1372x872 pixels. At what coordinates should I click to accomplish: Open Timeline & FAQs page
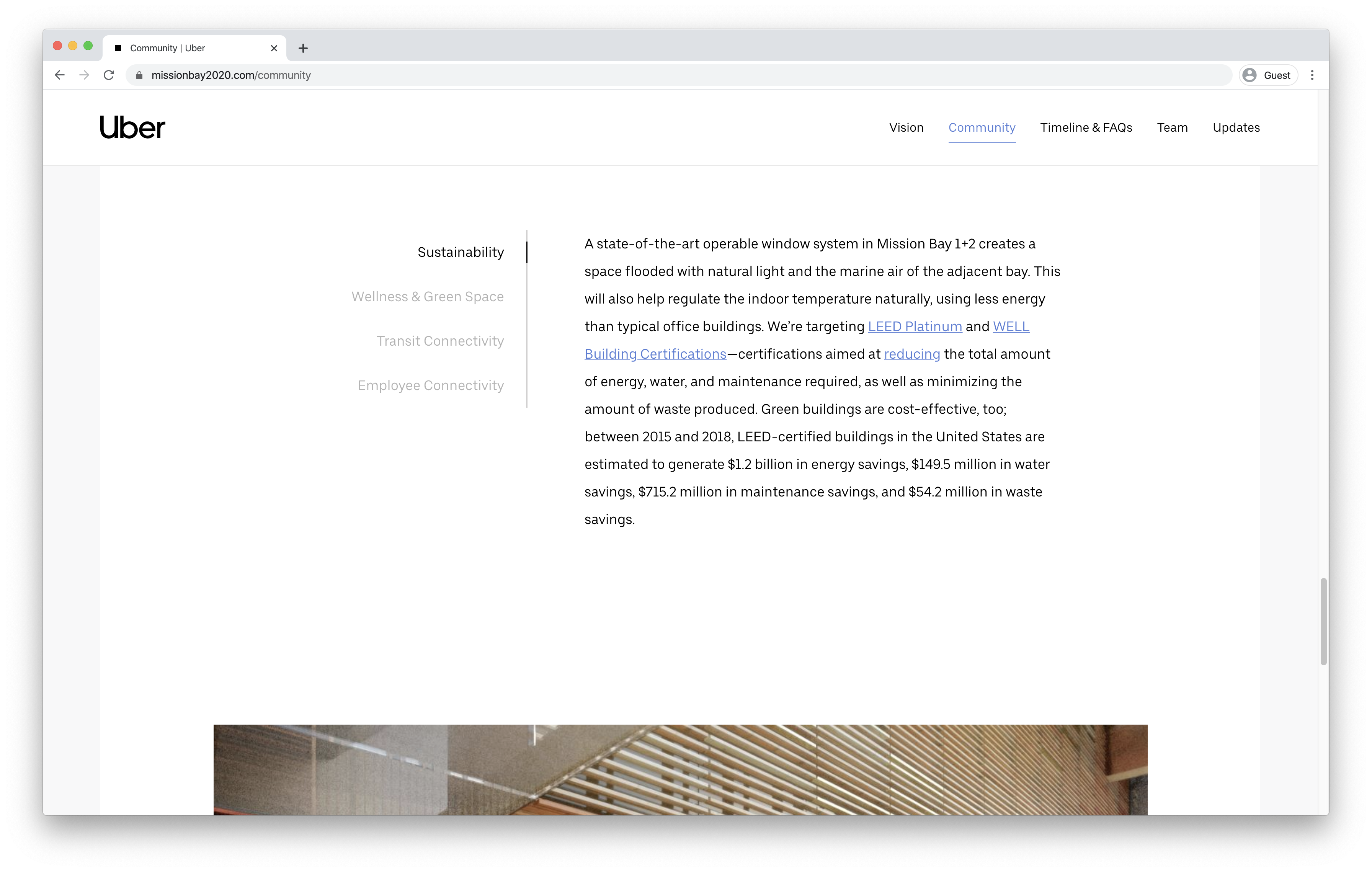[x=1086, y=127]
